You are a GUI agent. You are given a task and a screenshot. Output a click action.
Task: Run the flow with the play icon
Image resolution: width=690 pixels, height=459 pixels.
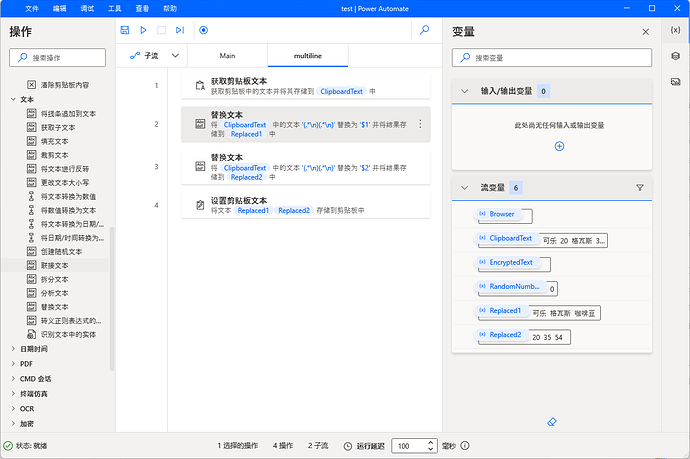143,30
